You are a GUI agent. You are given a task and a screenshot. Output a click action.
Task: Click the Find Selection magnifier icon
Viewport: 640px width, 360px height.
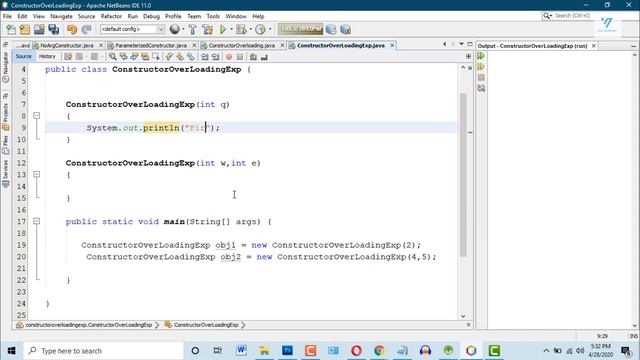(112, 57)
